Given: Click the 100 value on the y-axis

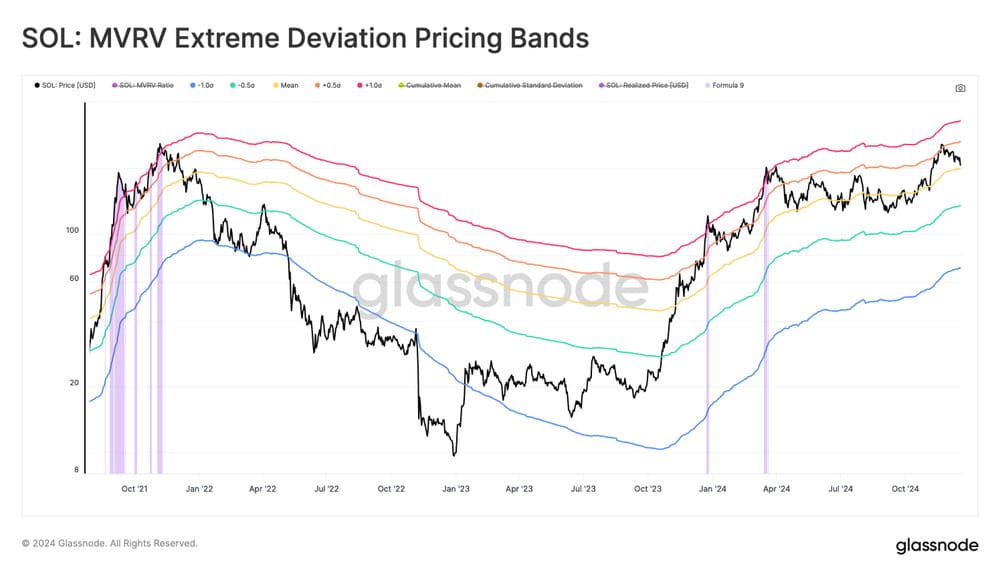Looking at the screenshot, I should tap(71, 231).
